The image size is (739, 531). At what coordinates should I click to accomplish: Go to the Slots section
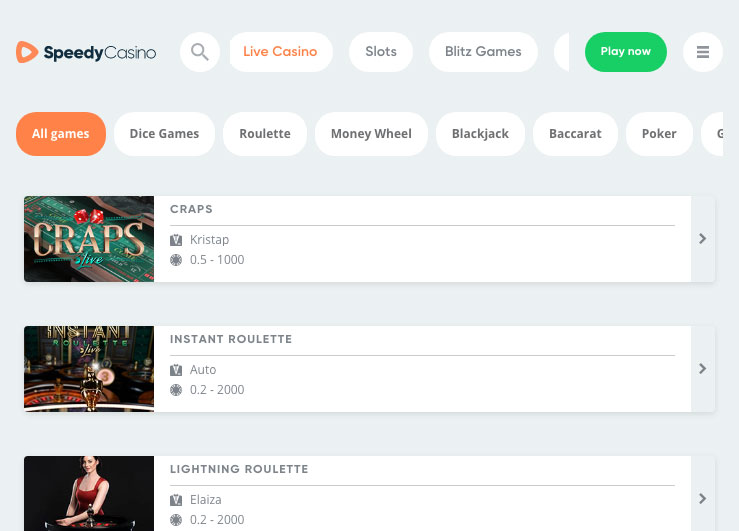381,52
